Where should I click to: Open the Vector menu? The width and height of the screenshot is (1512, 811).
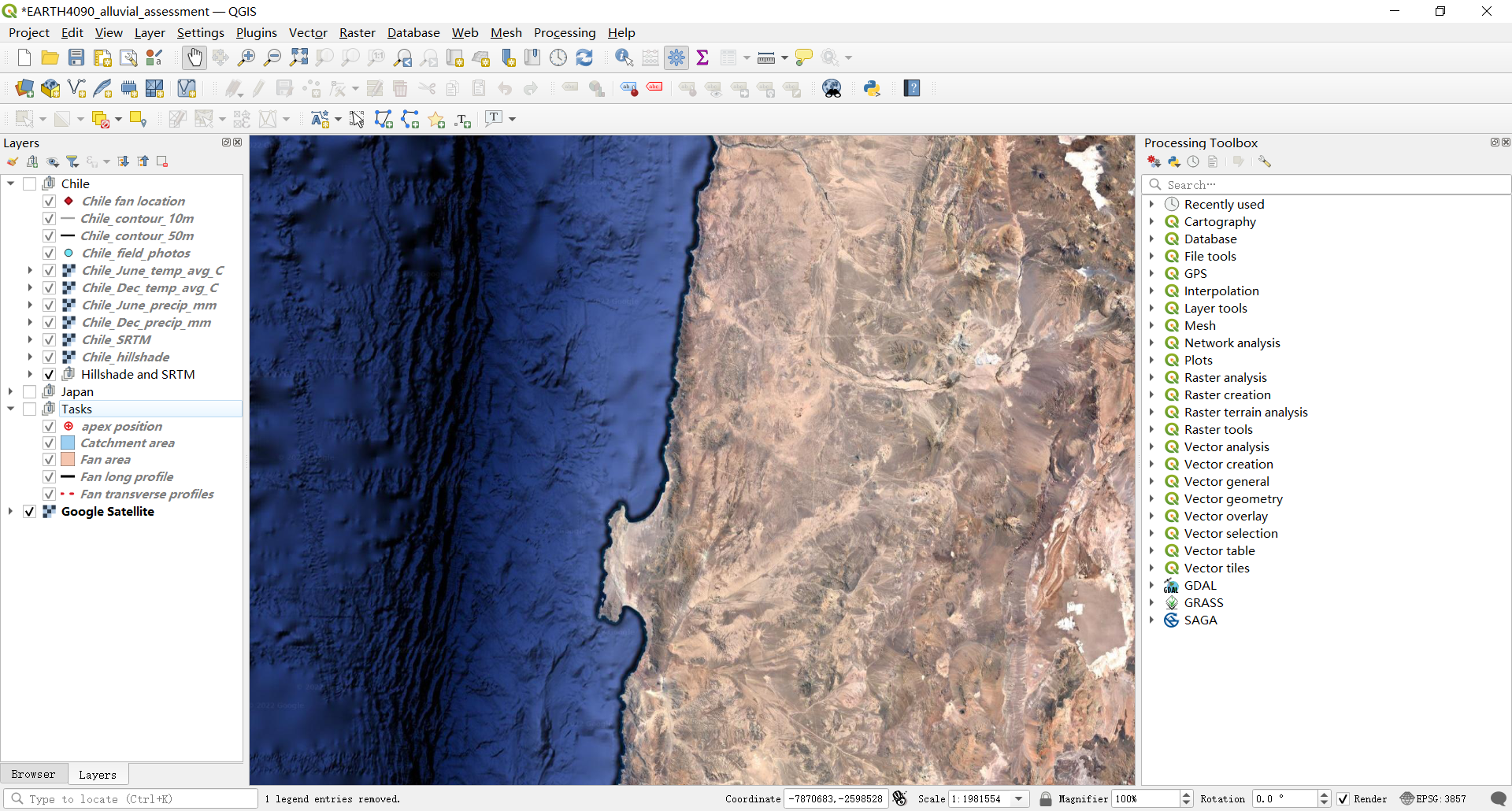click(x=308, y=32)
